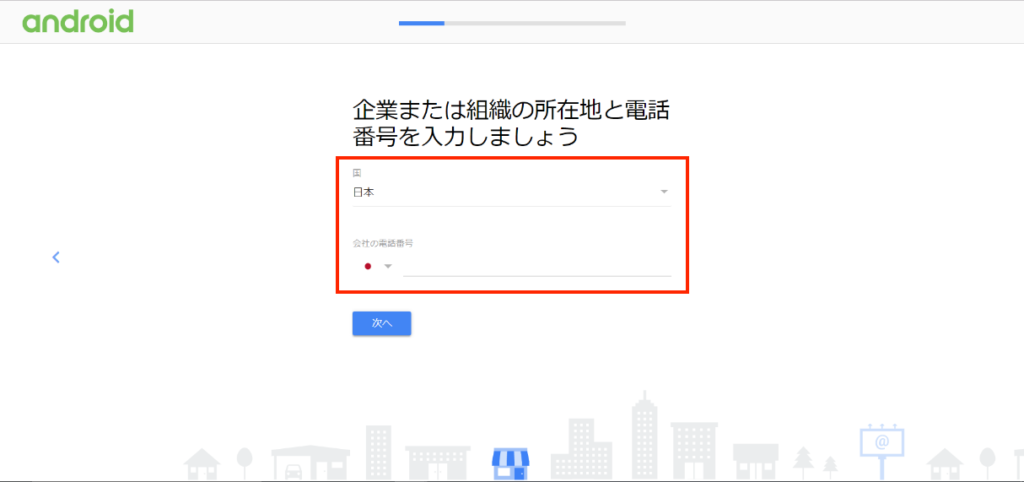Go back using the left chevron arrow
The width and height of the screenshot is (1024, 482).
coord(56,257)
